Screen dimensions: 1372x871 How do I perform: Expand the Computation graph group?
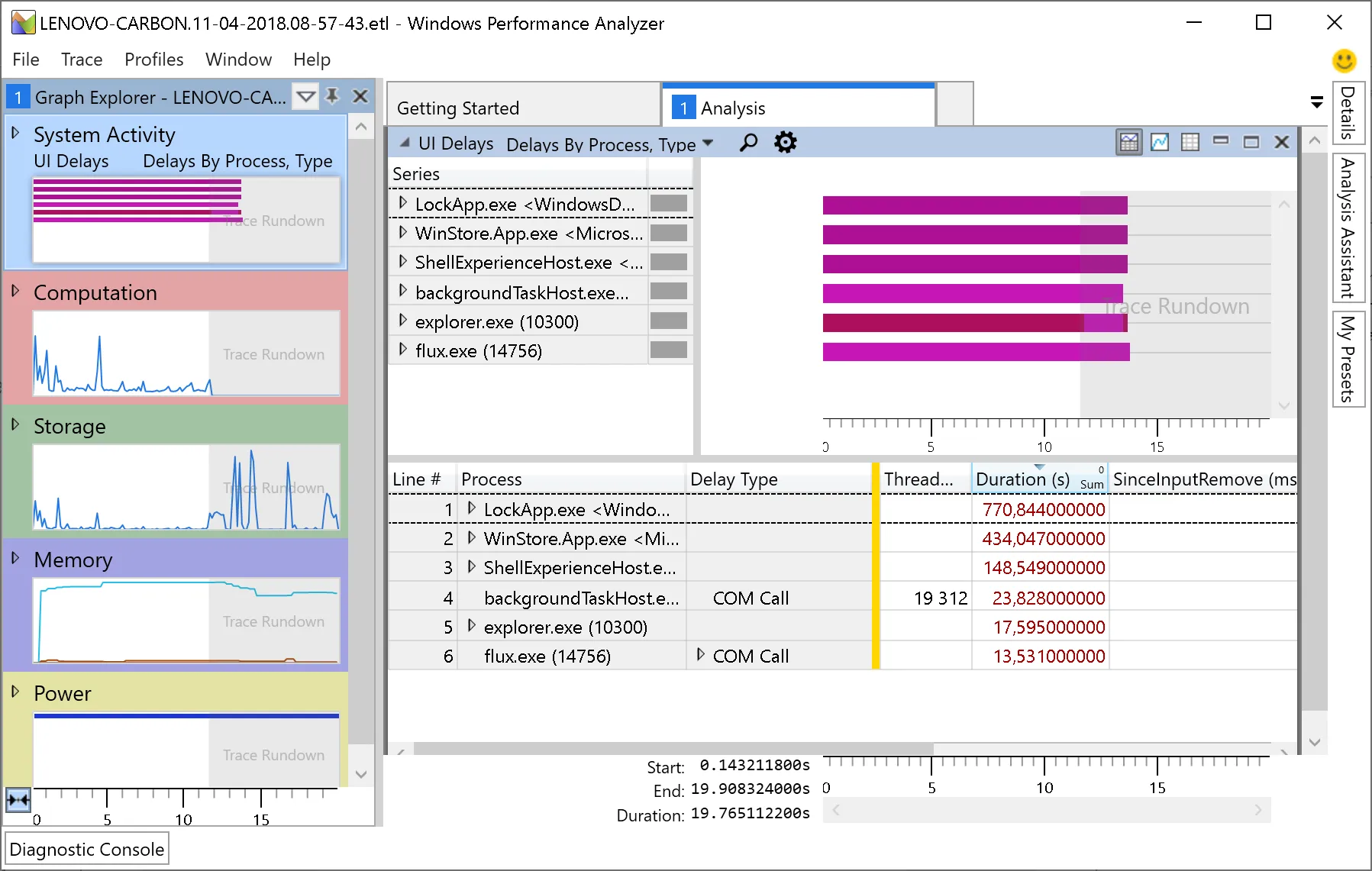coord(15,291)
